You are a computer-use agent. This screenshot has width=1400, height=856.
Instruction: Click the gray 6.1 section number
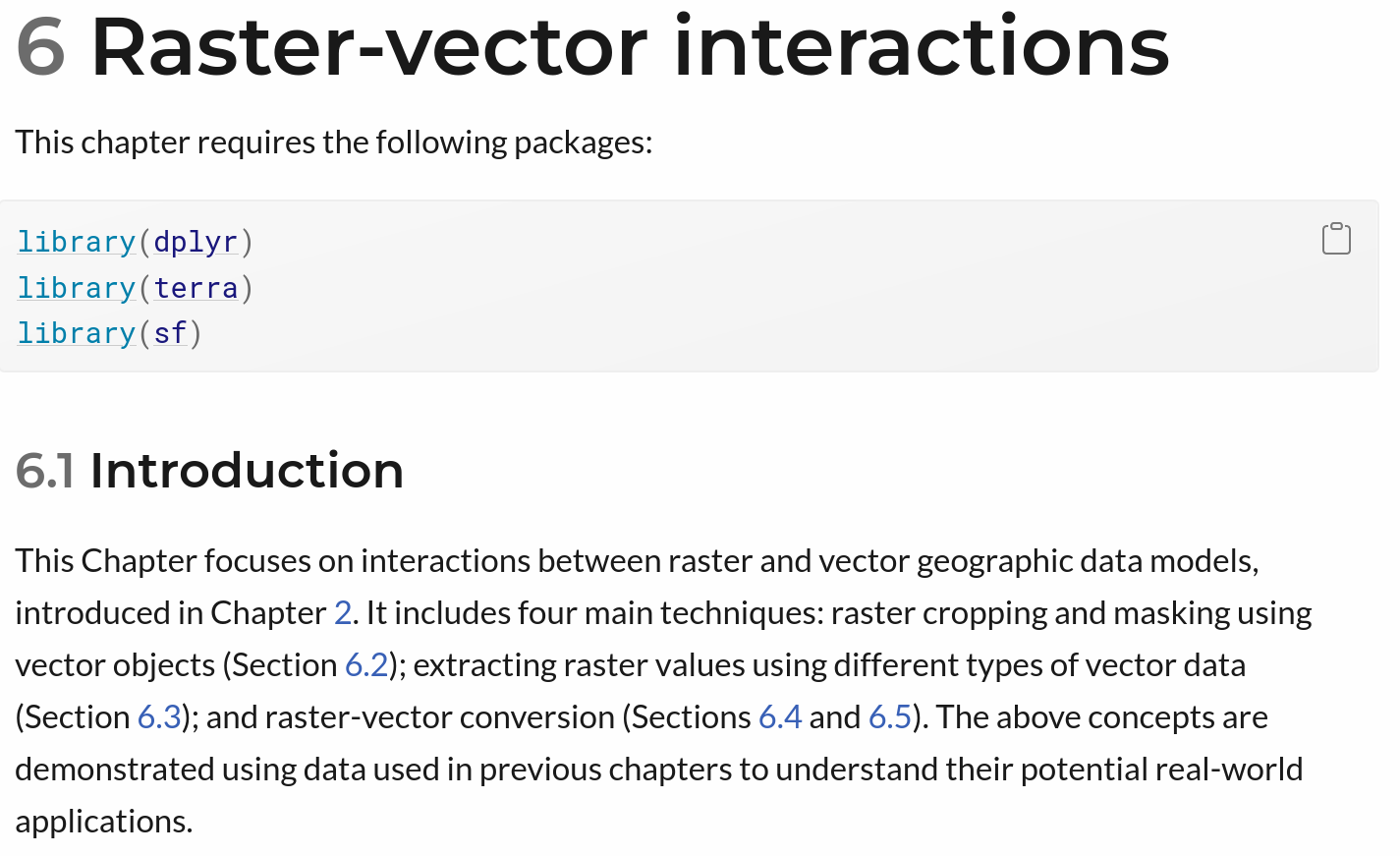pos(45,471)
